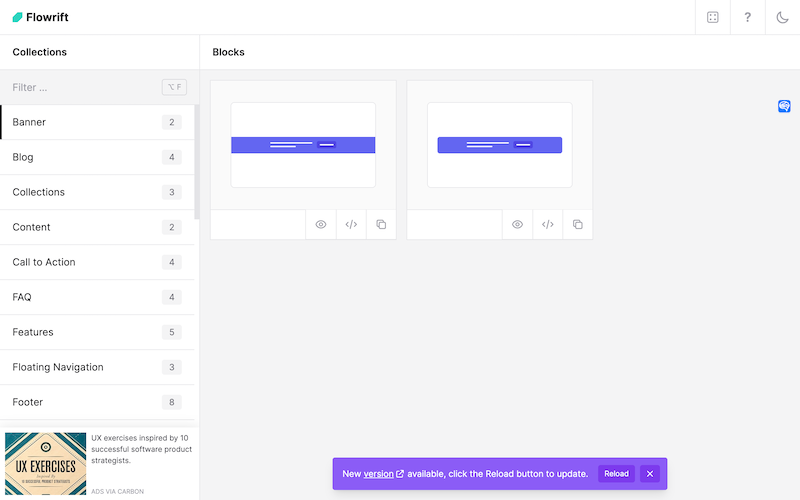This screenshot has height=500, width=800.
Task: Click the UX Exercises ad image
Action: 46,463
